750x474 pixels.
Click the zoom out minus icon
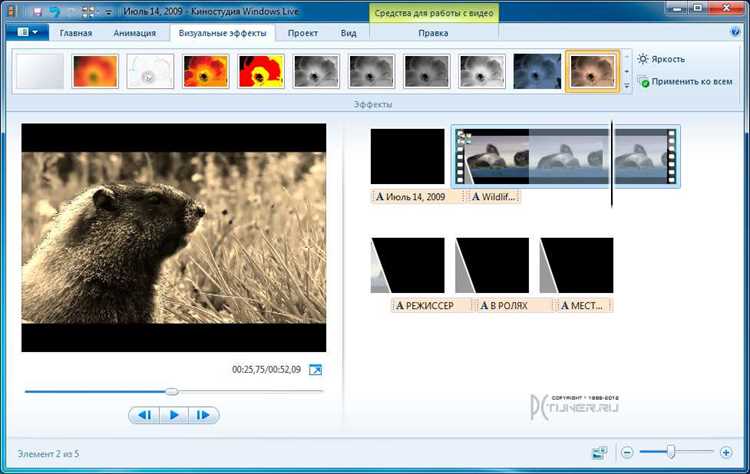627,452
